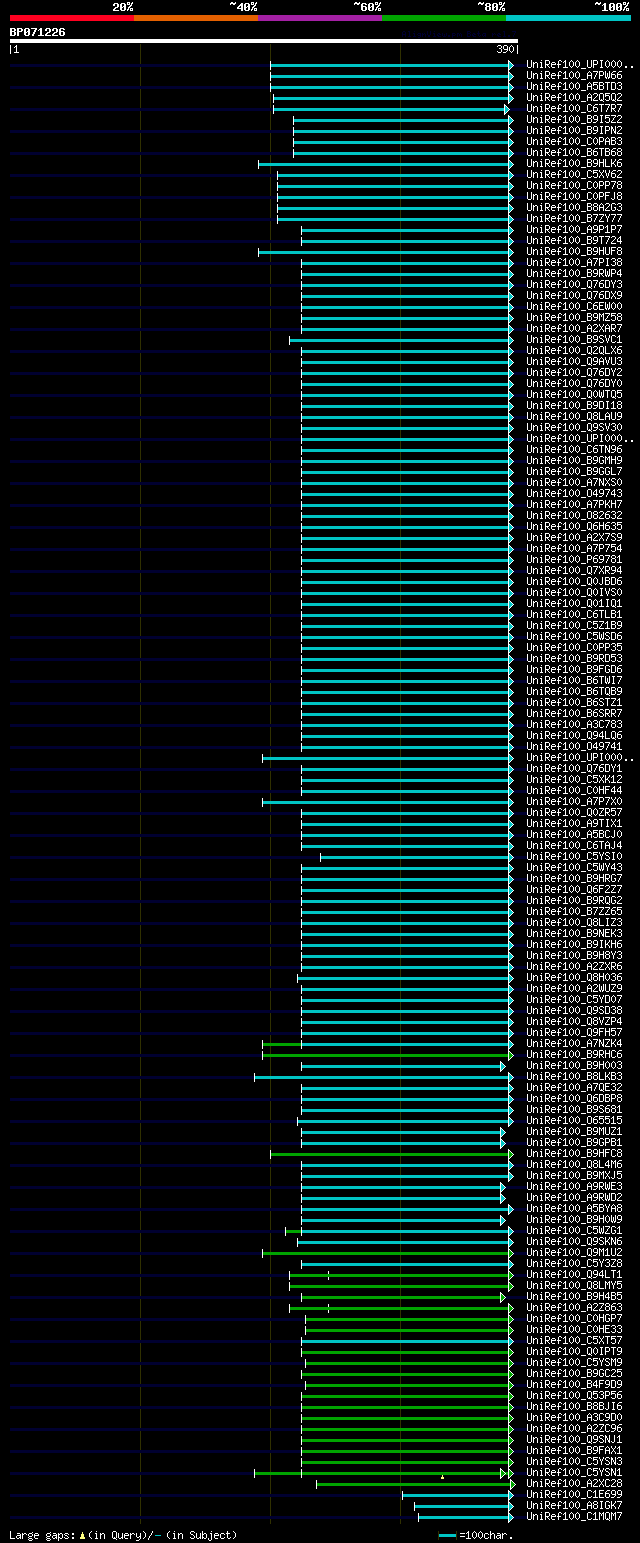Select the label UniRef100_Q01IQ1
This screenshot has width=640, height=1543.
(574, 604)
